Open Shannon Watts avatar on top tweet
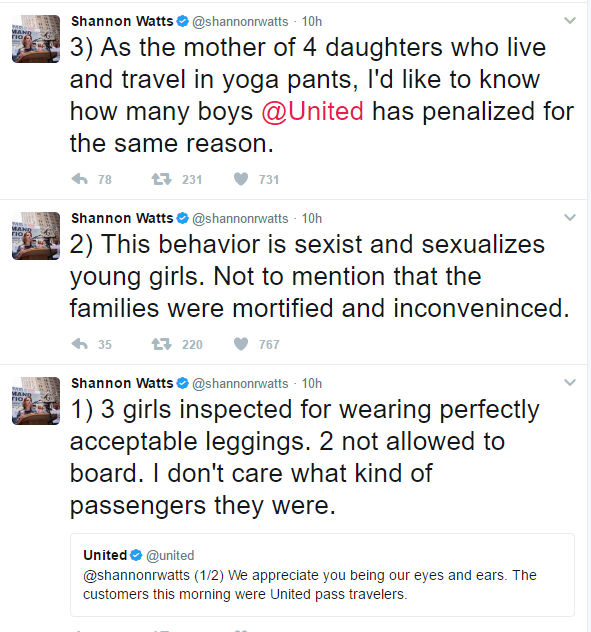This screenshot has width=591, height=632. click(36, 39)
